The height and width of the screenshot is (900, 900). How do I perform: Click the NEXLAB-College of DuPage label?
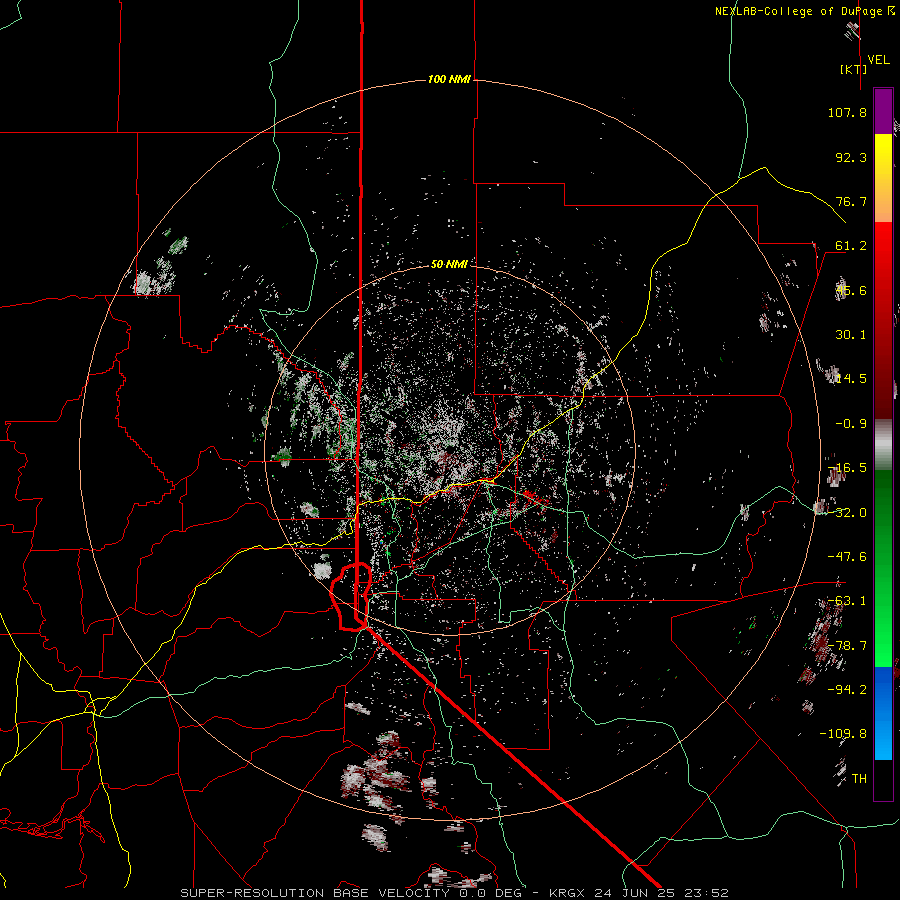[805, 11]
